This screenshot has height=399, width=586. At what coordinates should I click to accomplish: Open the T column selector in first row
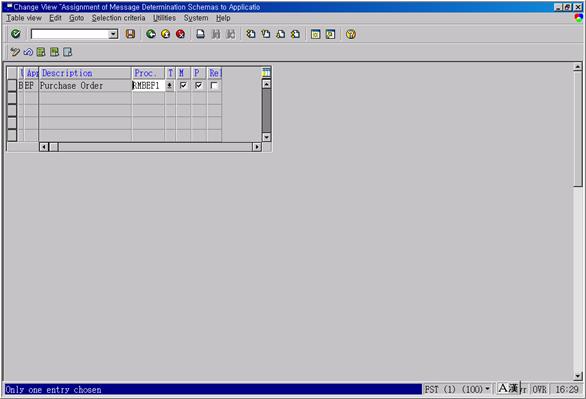click(170, 85)
